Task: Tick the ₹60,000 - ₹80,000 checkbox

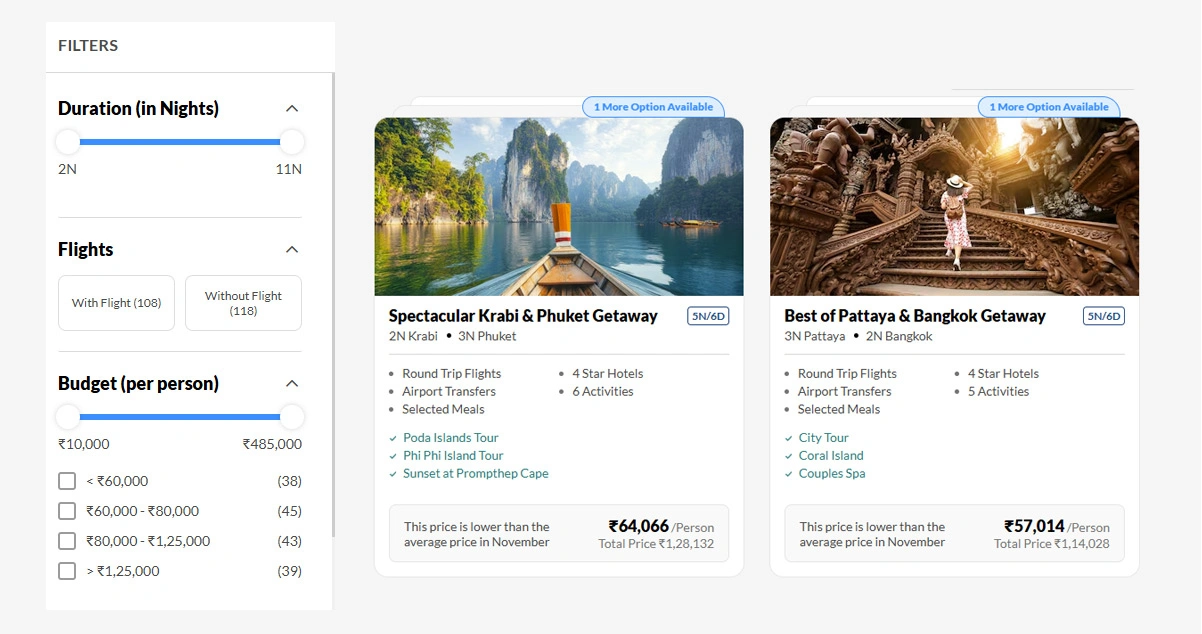Action: (67, 511)
